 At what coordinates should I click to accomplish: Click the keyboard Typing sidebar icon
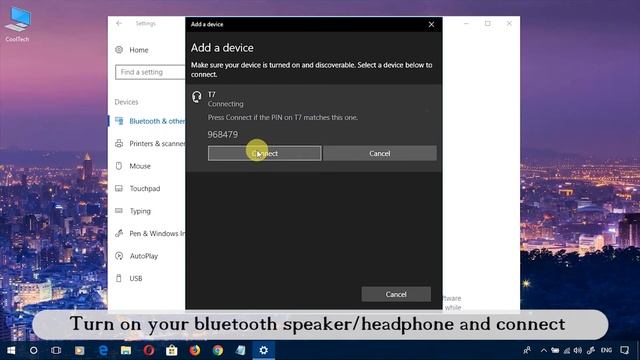tap(119, 211)
